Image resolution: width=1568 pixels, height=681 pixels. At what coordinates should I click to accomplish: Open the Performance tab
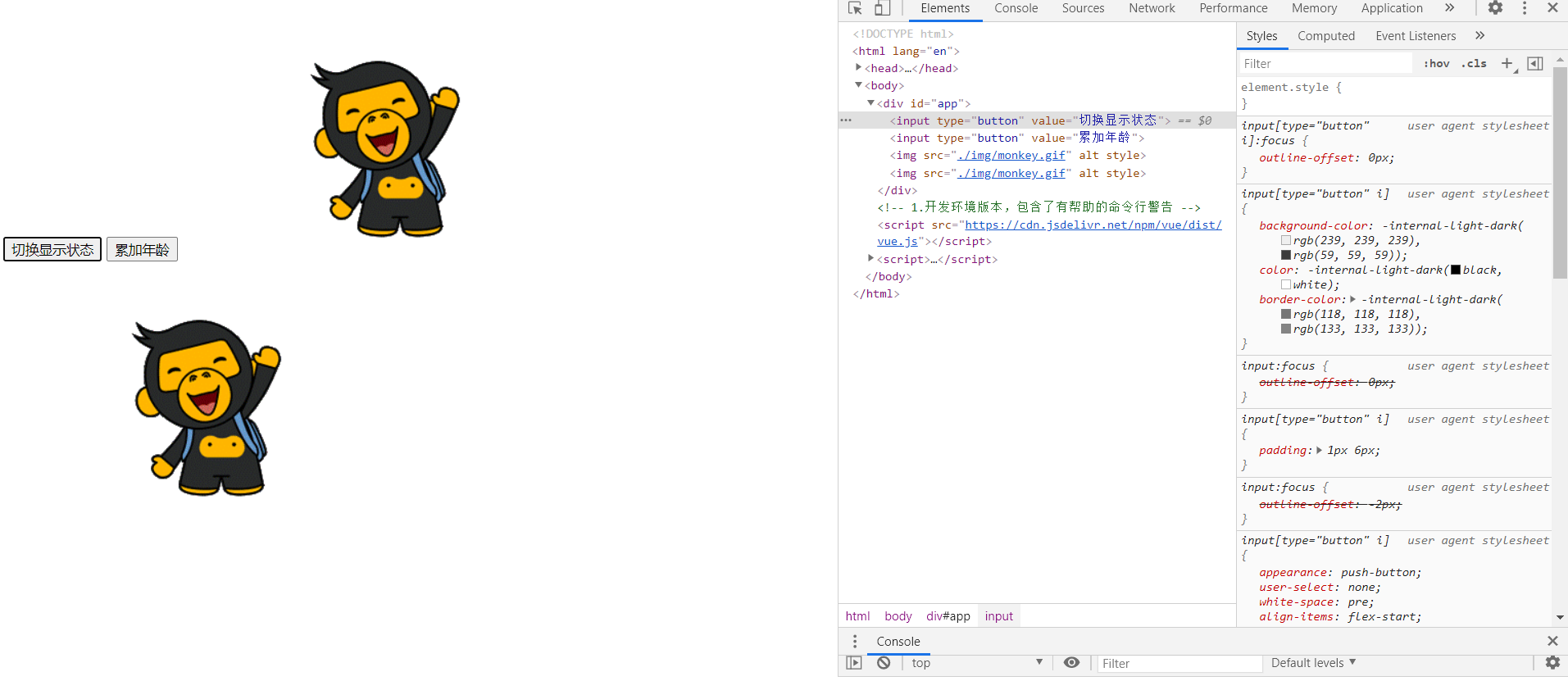[x=1234, y=8]
